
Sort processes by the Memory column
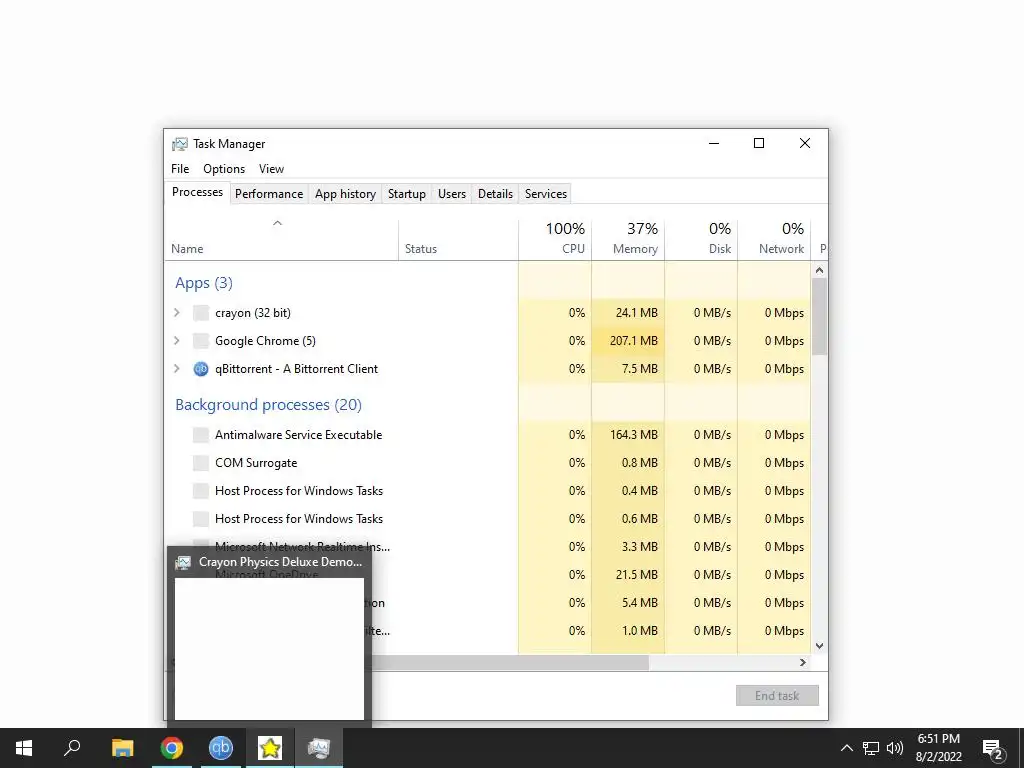coord(628,239)
